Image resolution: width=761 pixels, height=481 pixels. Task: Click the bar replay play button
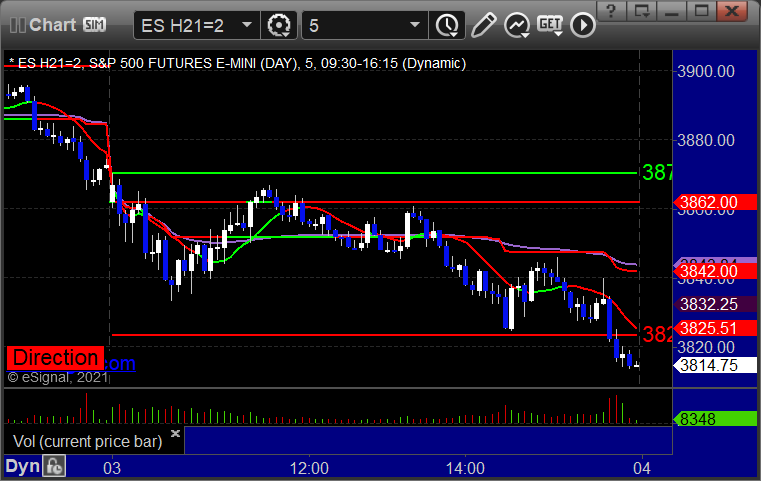tap(582, 25)
